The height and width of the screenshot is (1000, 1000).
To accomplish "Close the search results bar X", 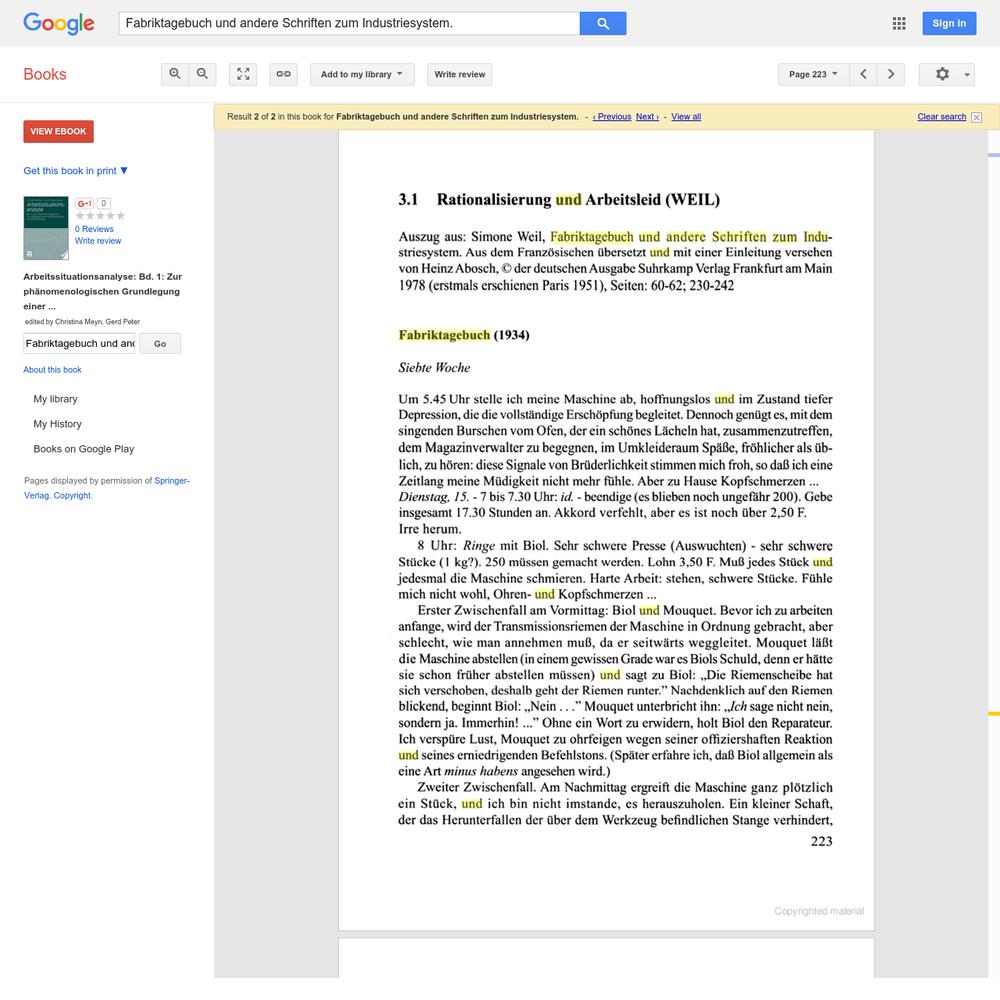I will click(x=976, y=117).
